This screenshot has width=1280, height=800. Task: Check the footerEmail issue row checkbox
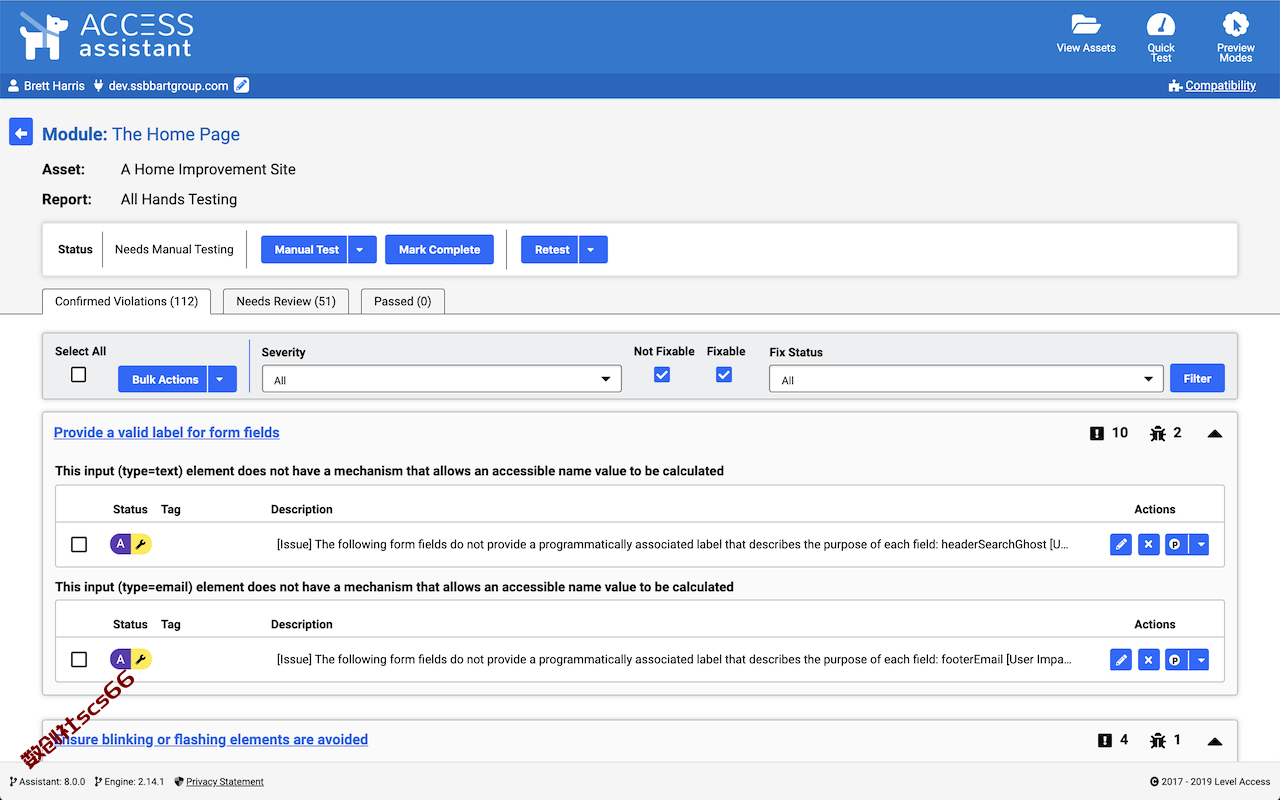(79, 660)
